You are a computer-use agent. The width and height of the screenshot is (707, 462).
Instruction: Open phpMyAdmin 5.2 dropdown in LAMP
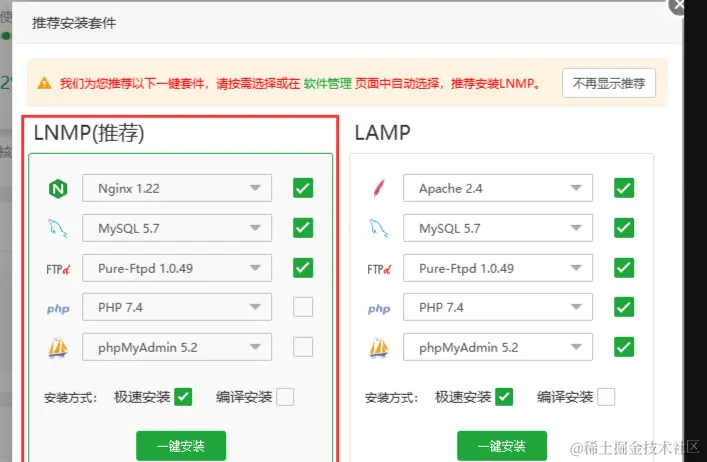coord(498,347)
